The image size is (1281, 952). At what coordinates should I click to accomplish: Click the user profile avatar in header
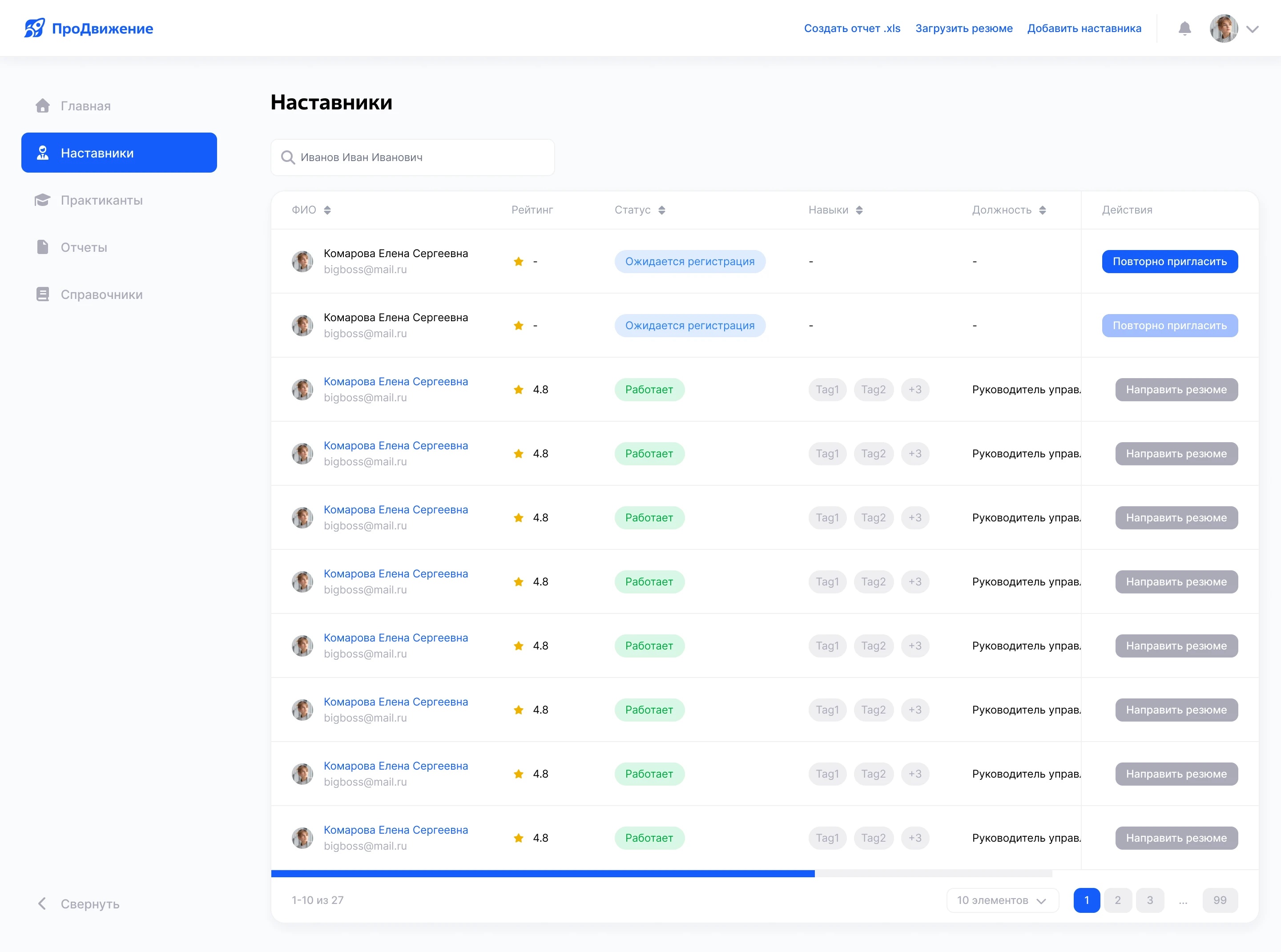pos(1223,28)
